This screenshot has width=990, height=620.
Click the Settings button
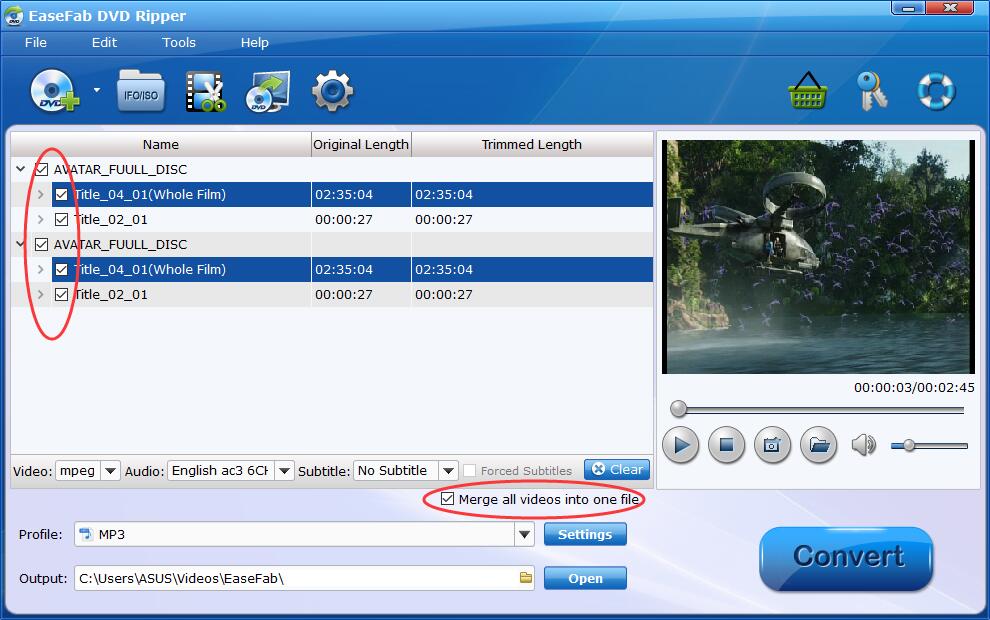click(x=585, y=534)
